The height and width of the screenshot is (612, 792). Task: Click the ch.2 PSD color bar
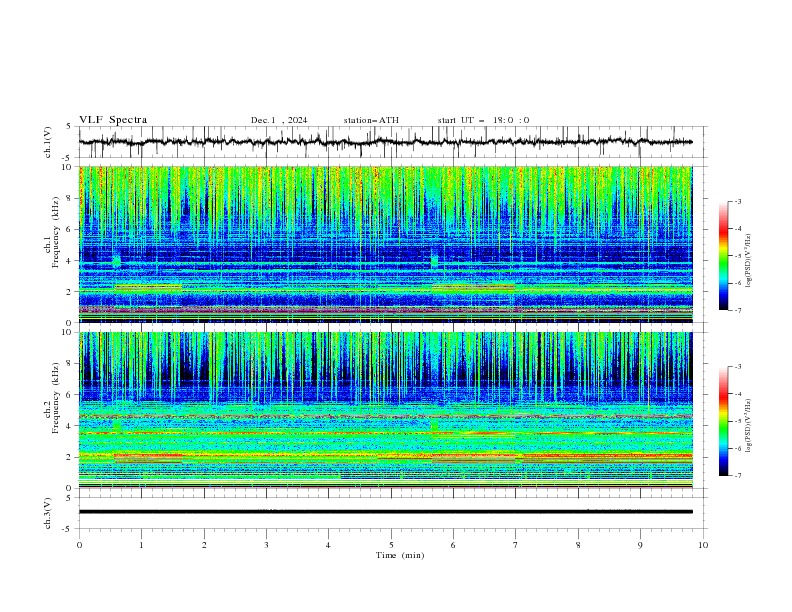pyautogui.click(x=723, y=421)
